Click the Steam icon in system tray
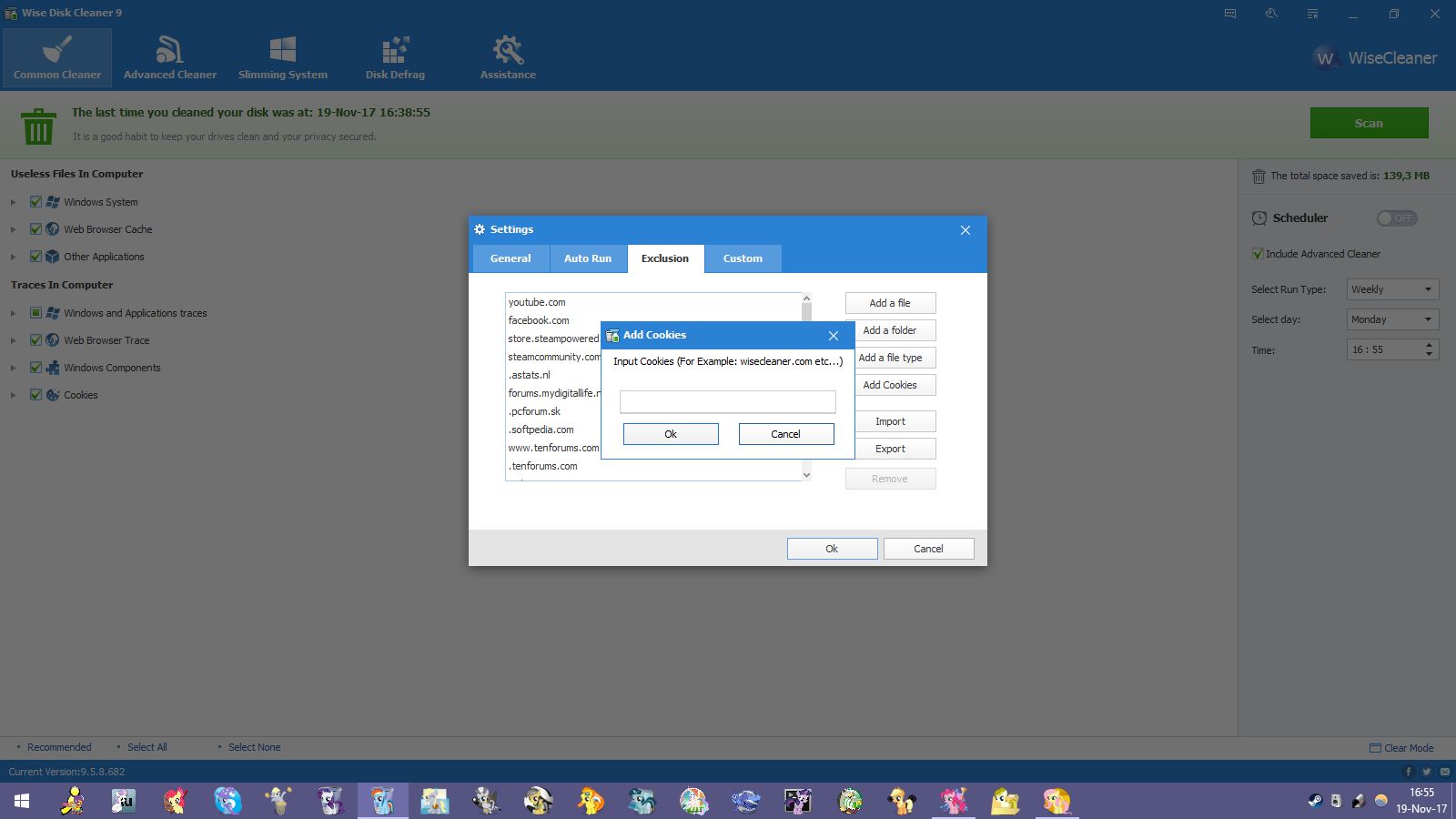 1315,801
